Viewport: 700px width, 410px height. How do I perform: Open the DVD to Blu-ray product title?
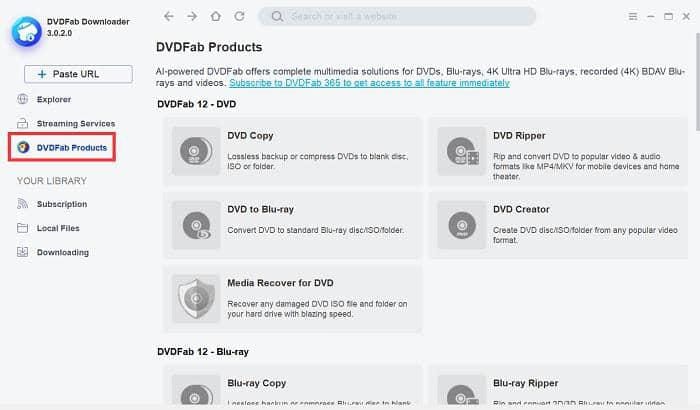click(x=260, y=209)
